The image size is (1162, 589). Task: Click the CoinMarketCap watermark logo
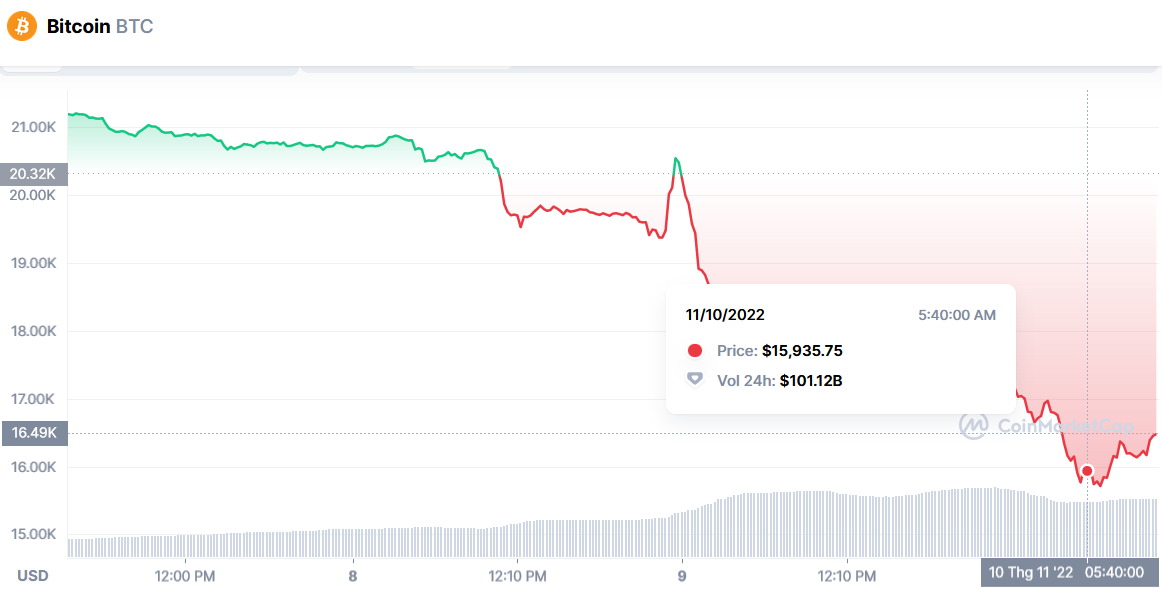pyautogui.click(x=974, y=426)
